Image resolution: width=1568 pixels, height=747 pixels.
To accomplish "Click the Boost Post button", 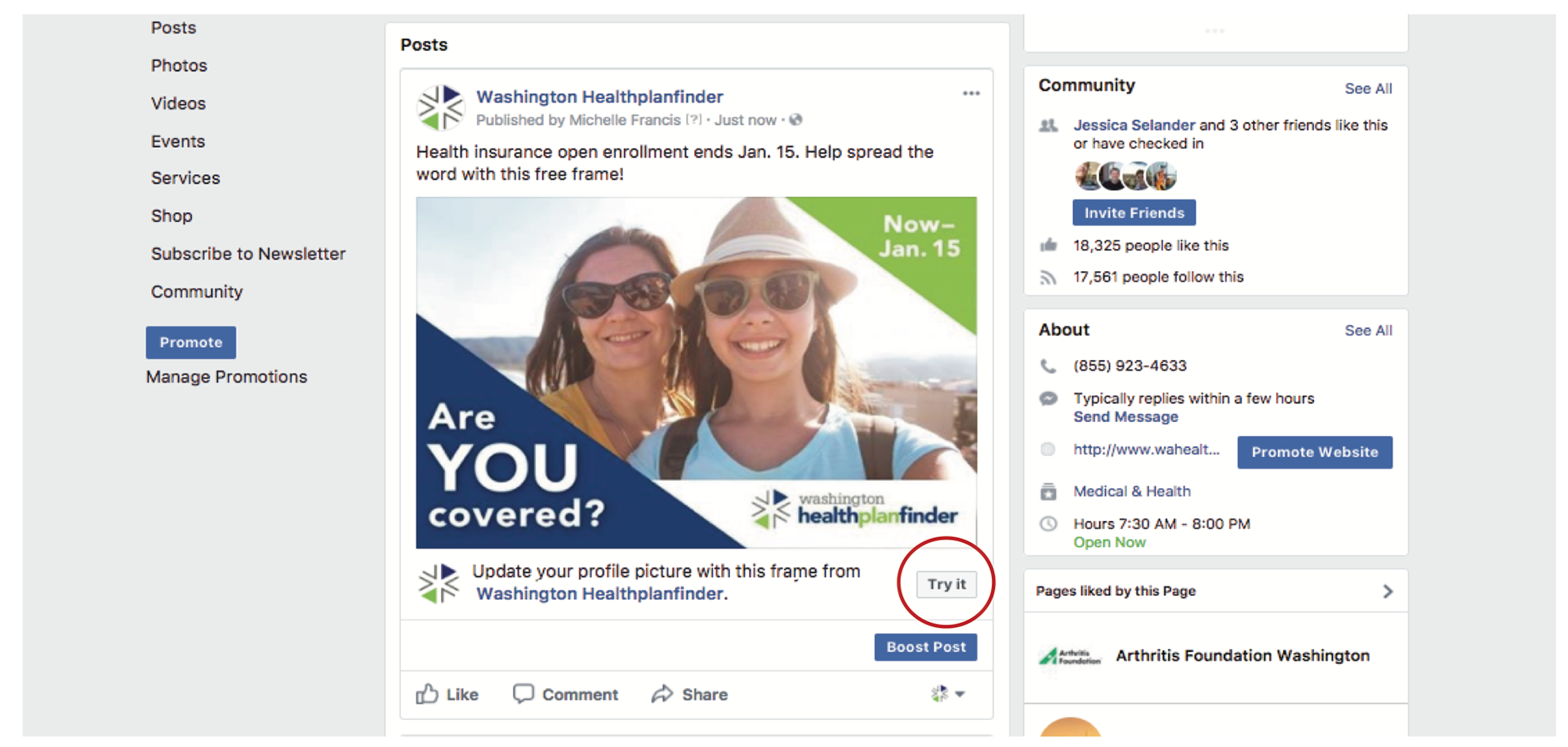I will point(926,647).
